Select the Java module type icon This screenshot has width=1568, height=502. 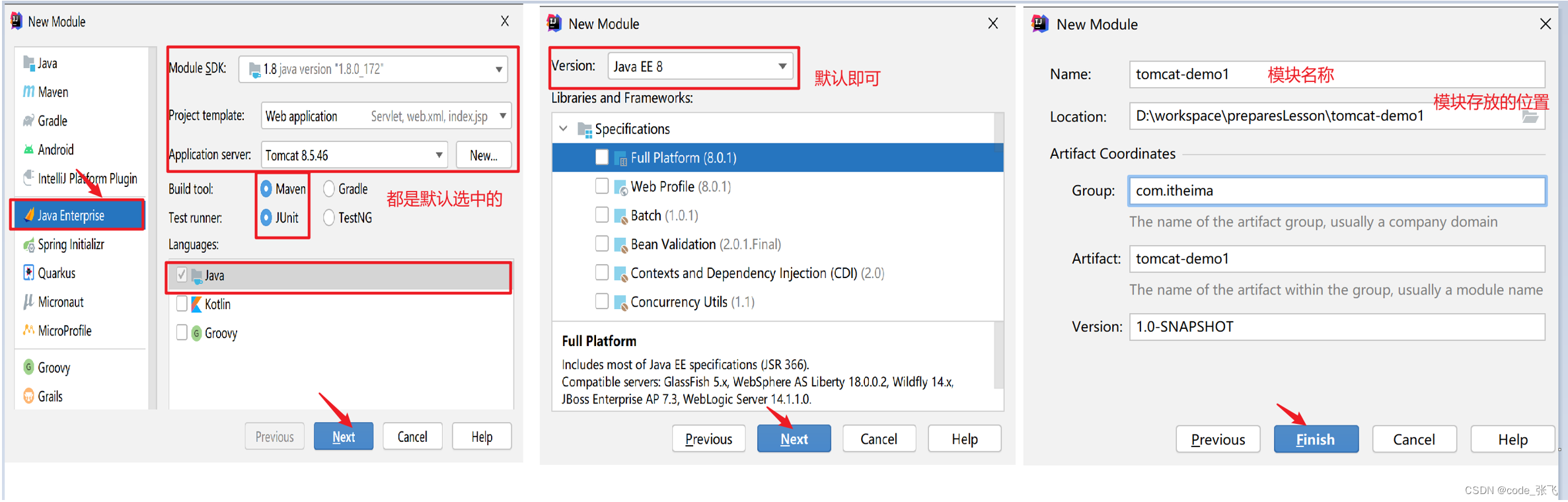pyautogui.click(x=28, y=63)
